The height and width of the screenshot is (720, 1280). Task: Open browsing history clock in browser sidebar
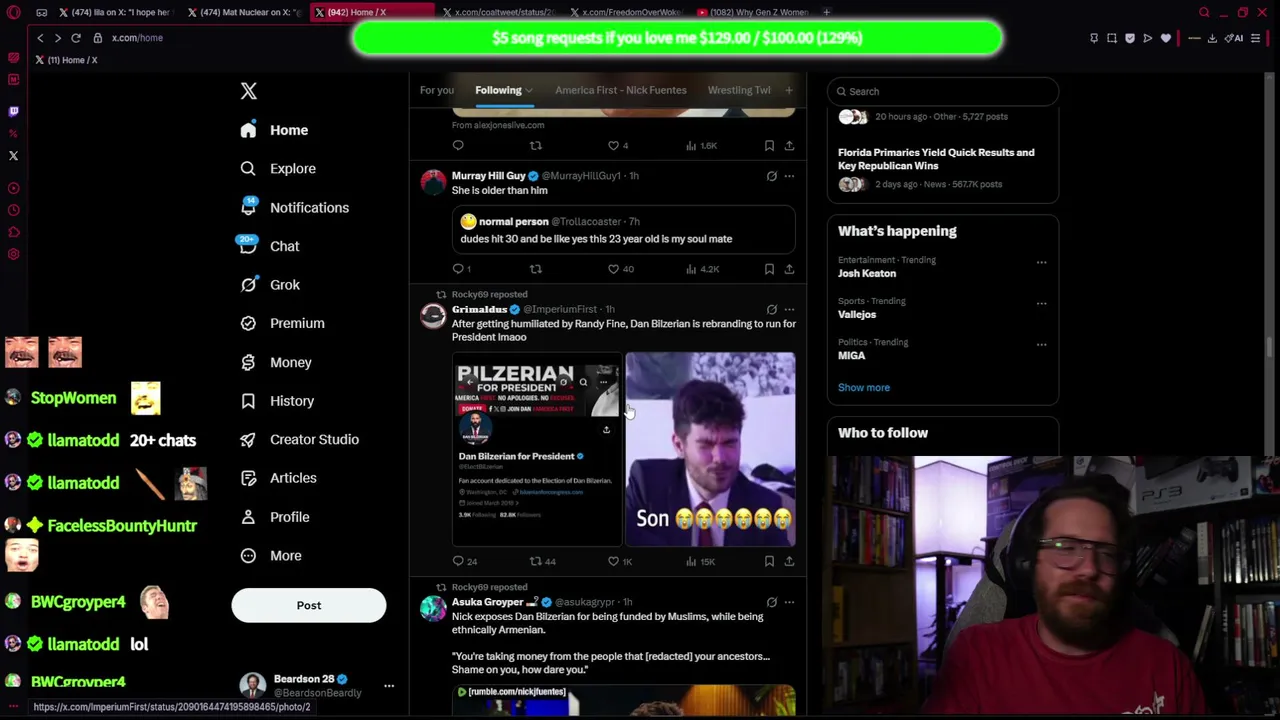tap(13, 210)
